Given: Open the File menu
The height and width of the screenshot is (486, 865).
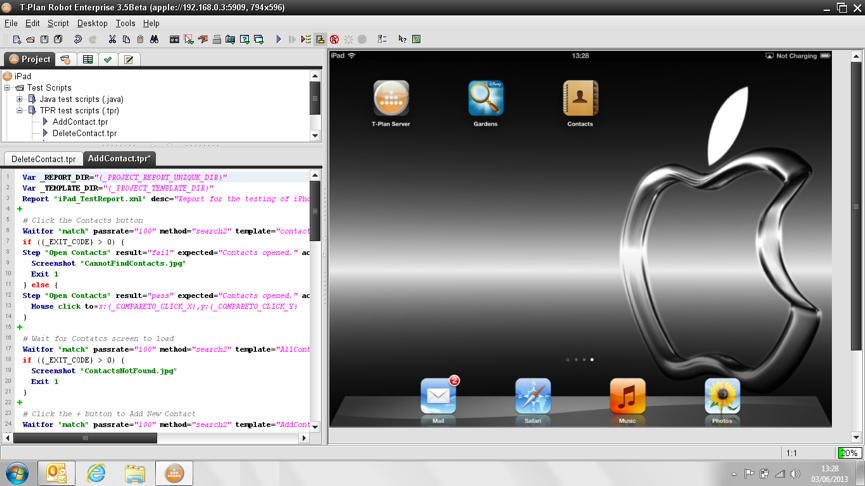Looking at the screenshot, I should tap(11, 23).
